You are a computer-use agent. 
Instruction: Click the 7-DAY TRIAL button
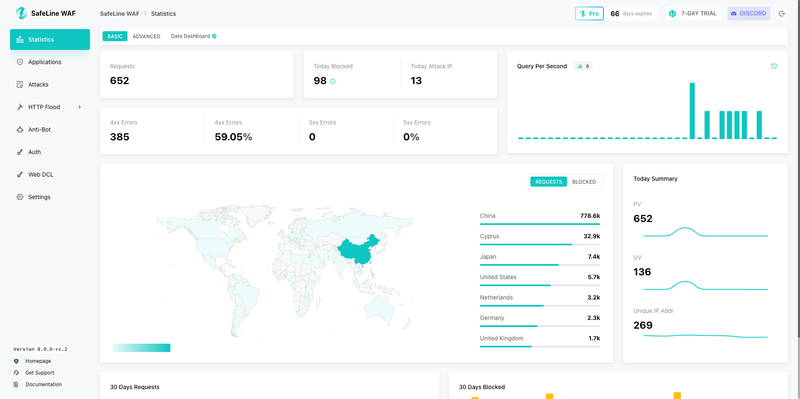693,14
